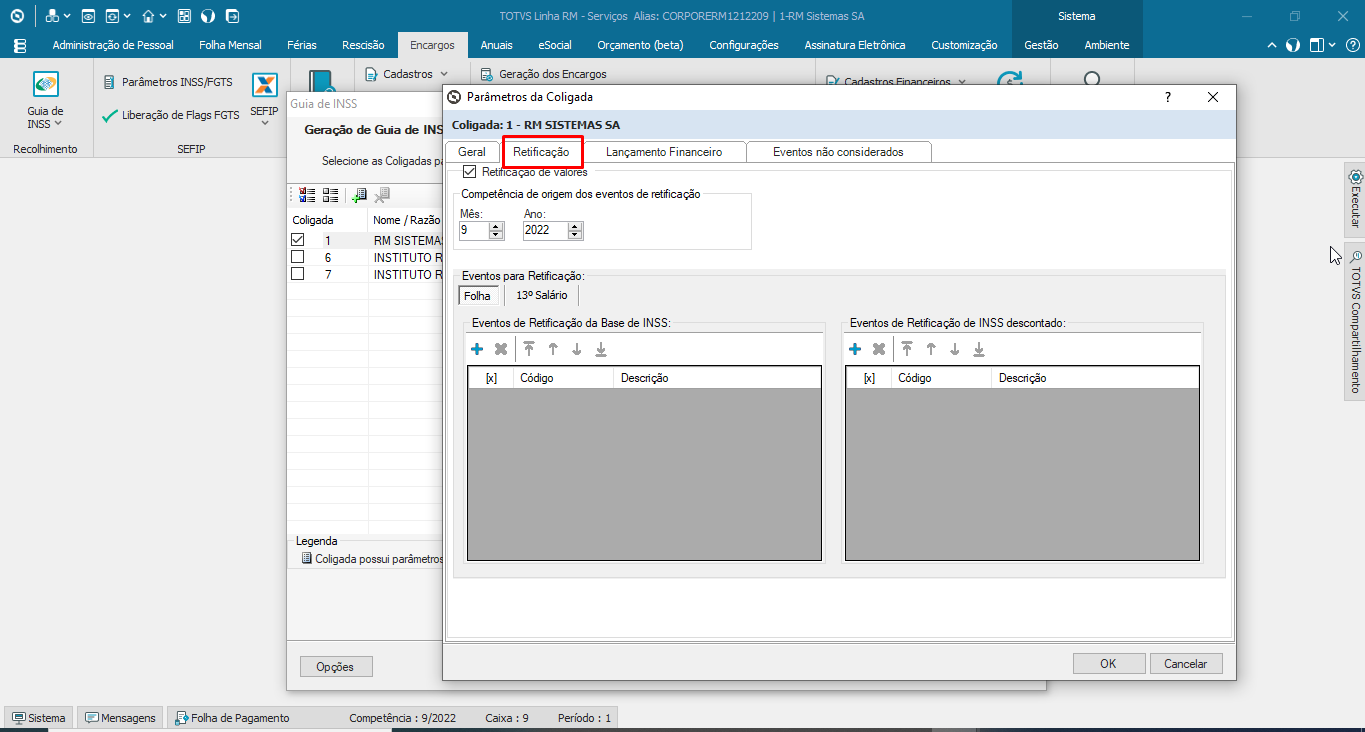Expand the Guia de INSS dropdown arrow
Screen dimensions: 1365x732
(58, 124)
